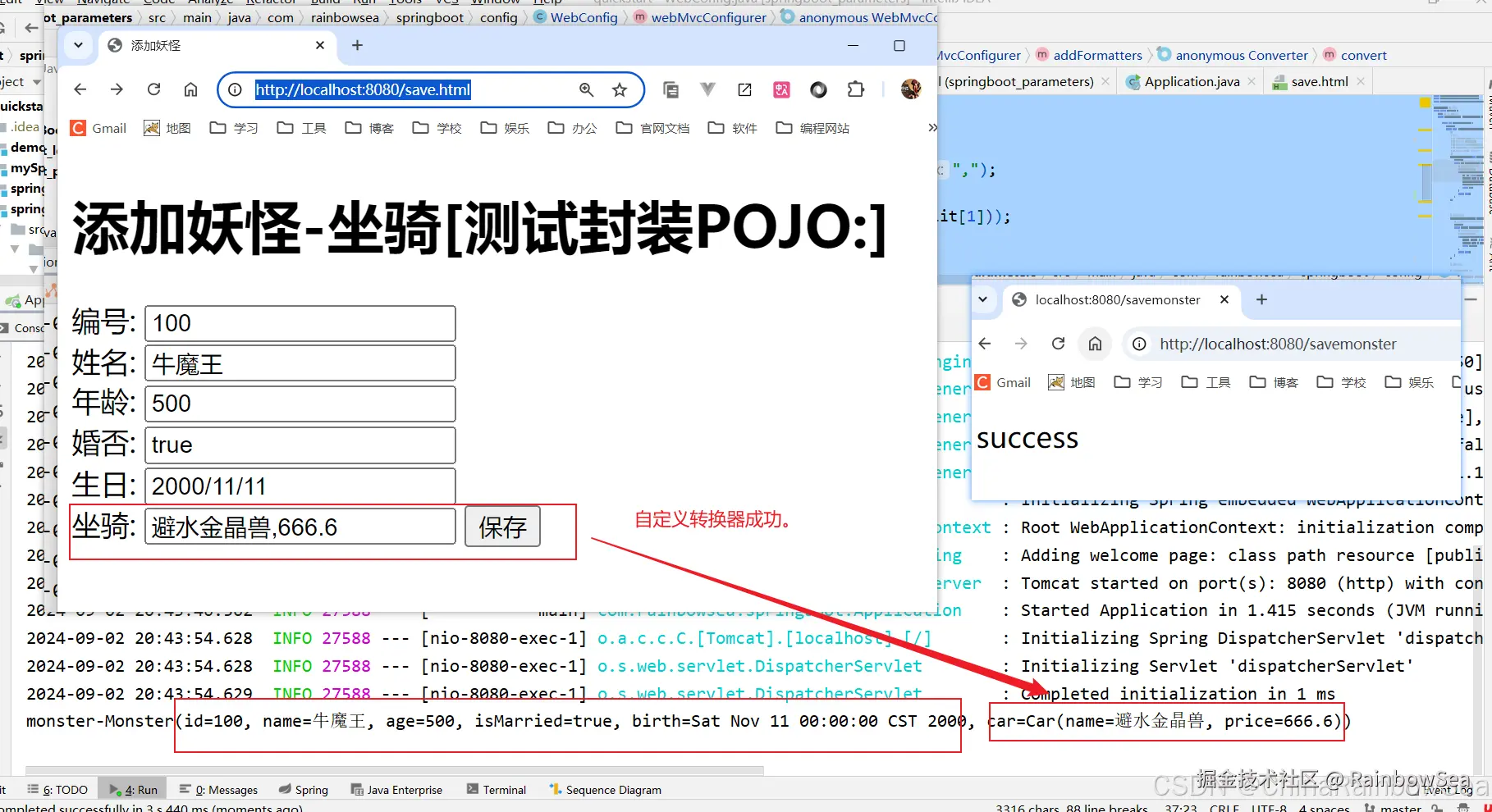Click the save.html URL in the address bar
The height and width of the screenshot is (812, 1492).
(364, 89)
